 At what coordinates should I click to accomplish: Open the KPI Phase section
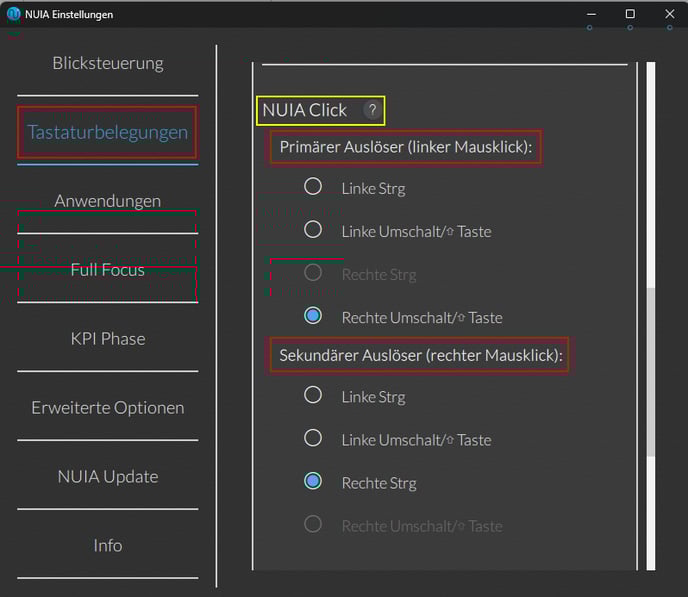click(x=108, y=339)
